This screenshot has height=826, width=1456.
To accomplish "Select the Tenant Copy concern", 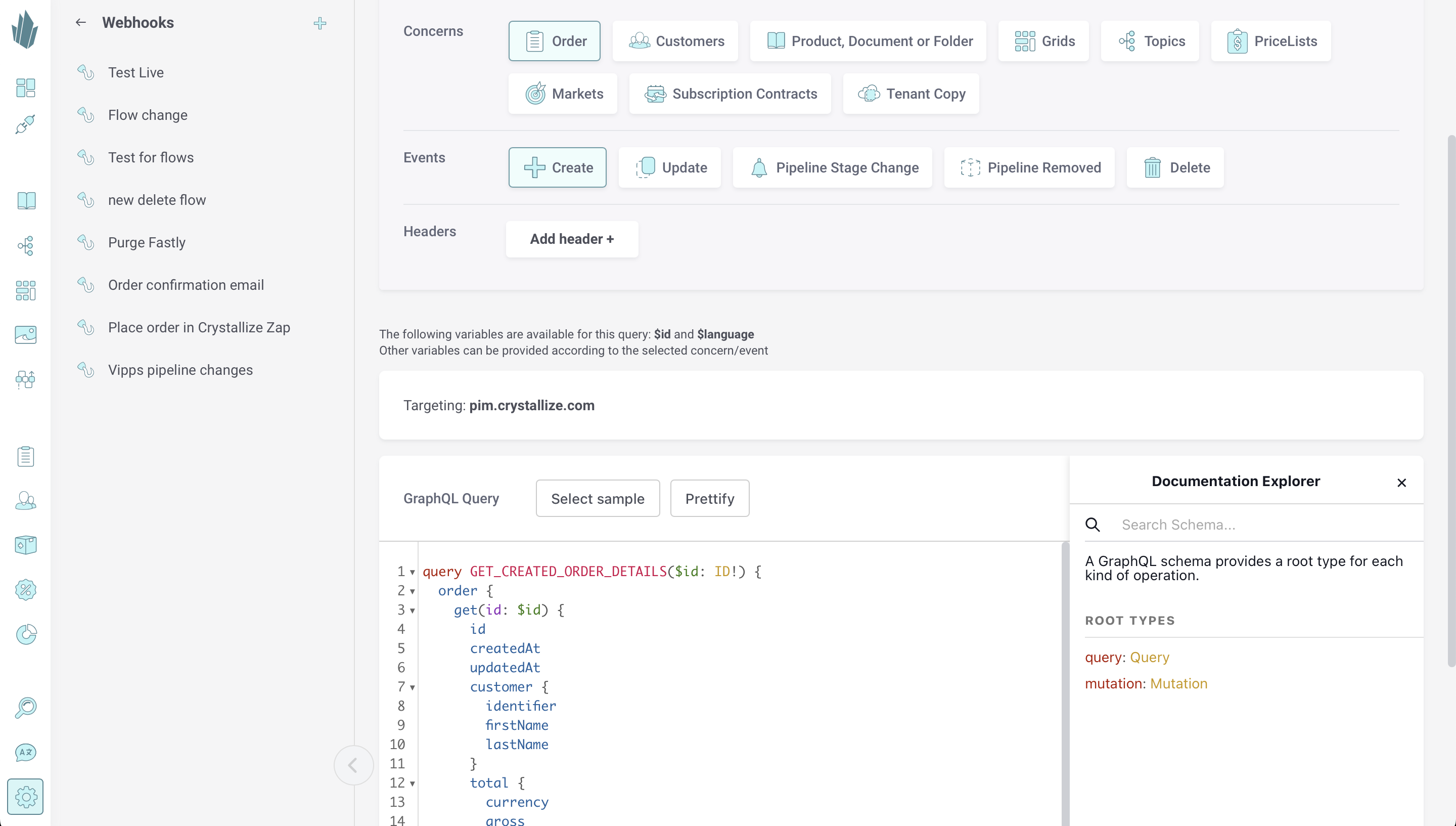I will [911, 94].
